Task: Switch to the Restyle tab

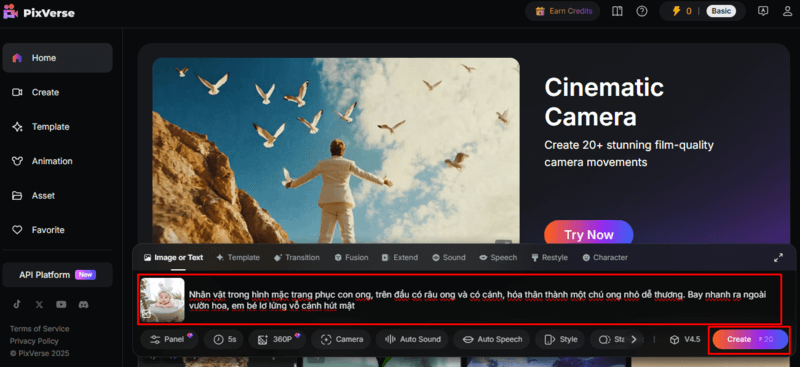Action: pos(549,258)
